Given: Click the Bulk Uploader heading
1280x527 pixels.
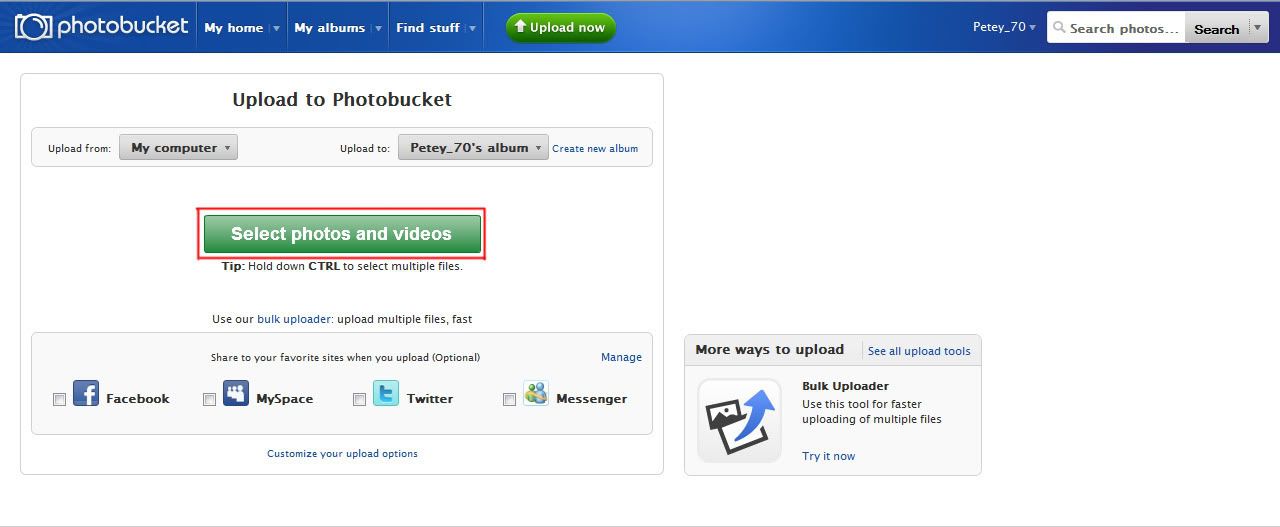Looking at the screenshot, I should coord(845,386).
